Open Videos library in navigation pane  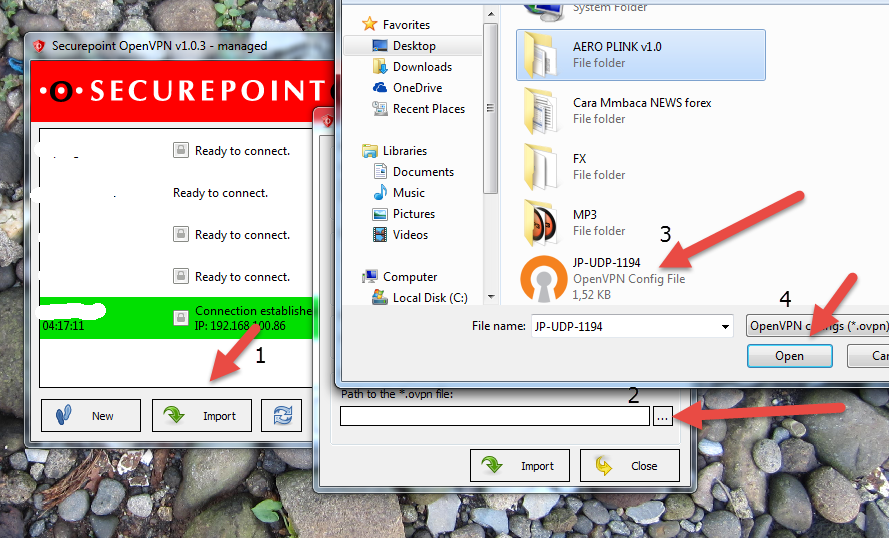coord(400,235)
